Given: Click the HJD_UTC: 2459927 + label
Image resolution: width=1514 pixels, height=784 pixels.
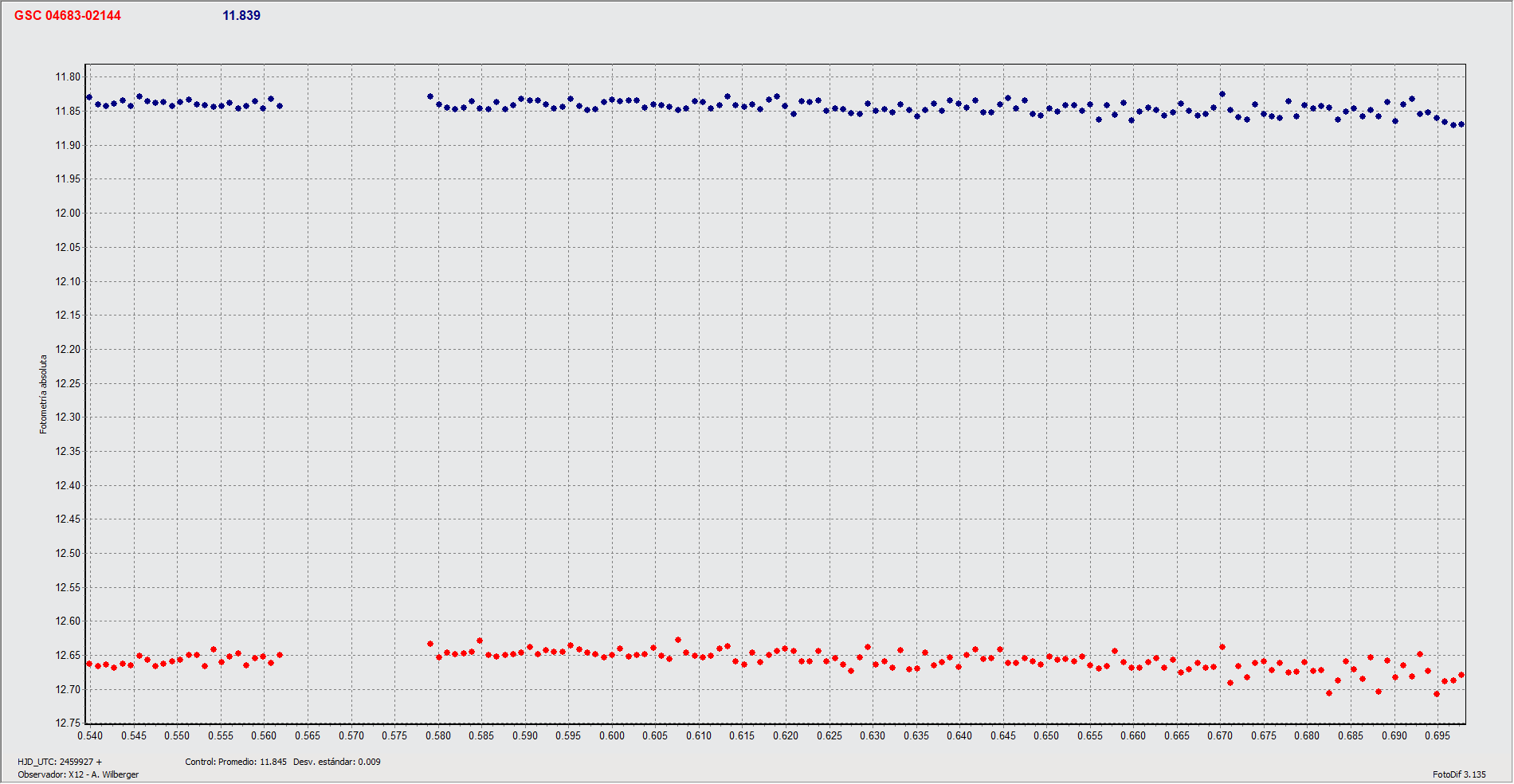Looking at the screenshot, I should tap(60, 762).
